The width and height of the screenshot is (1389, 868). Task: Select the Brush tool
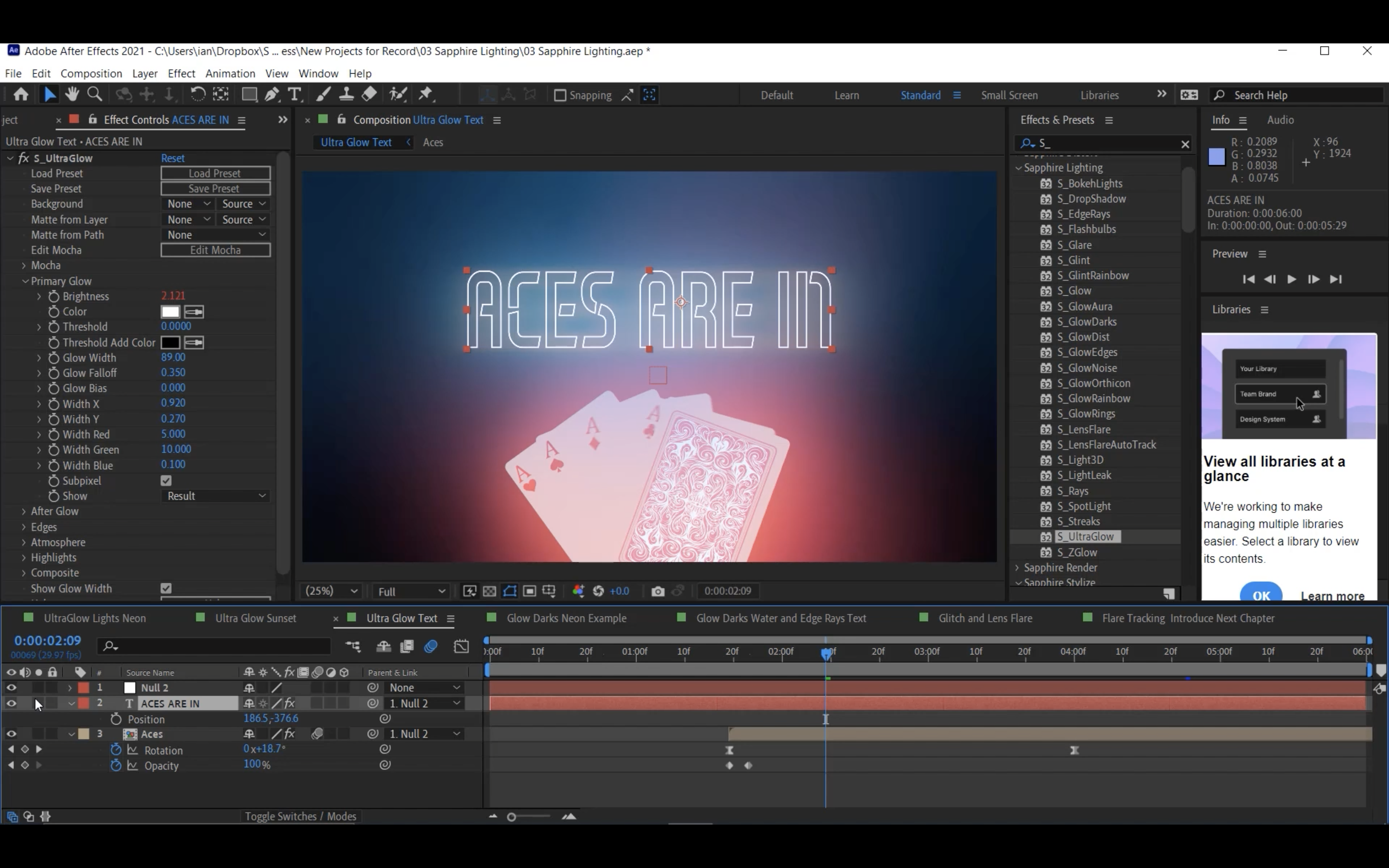click(323, 95)
